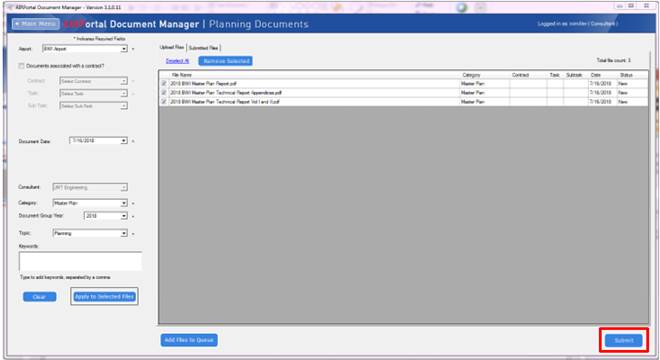
Task: Apply settings to Selected Files
Action: [x=104, y=296]
